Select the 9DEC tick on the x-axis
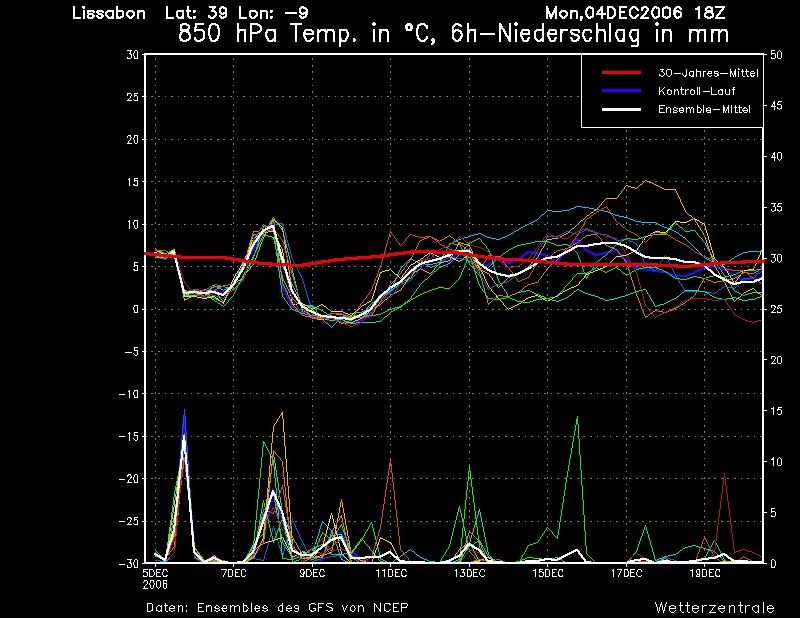 311,573
